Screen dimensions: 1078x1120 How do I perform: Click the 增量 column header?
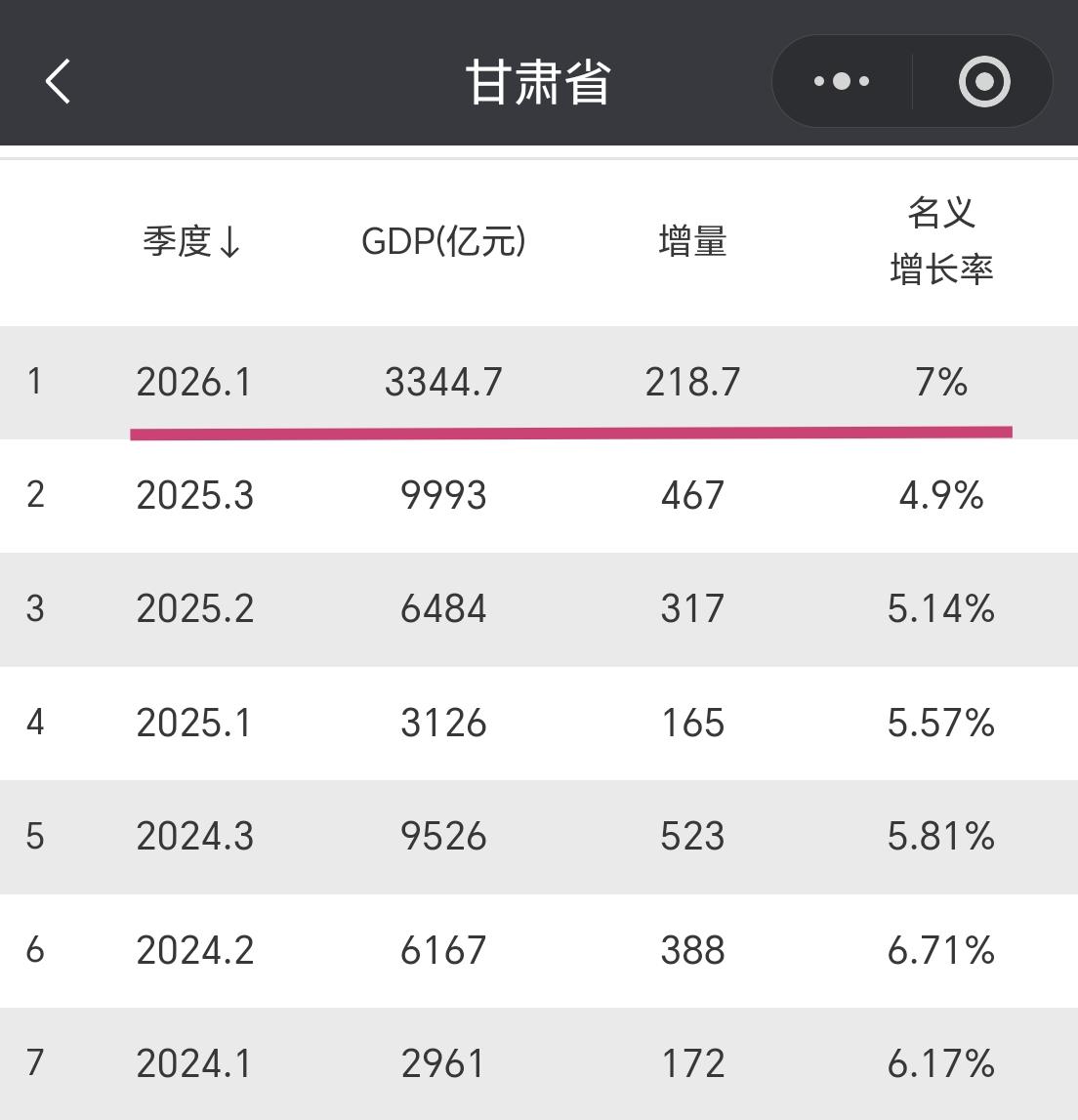tap(692, 243)
